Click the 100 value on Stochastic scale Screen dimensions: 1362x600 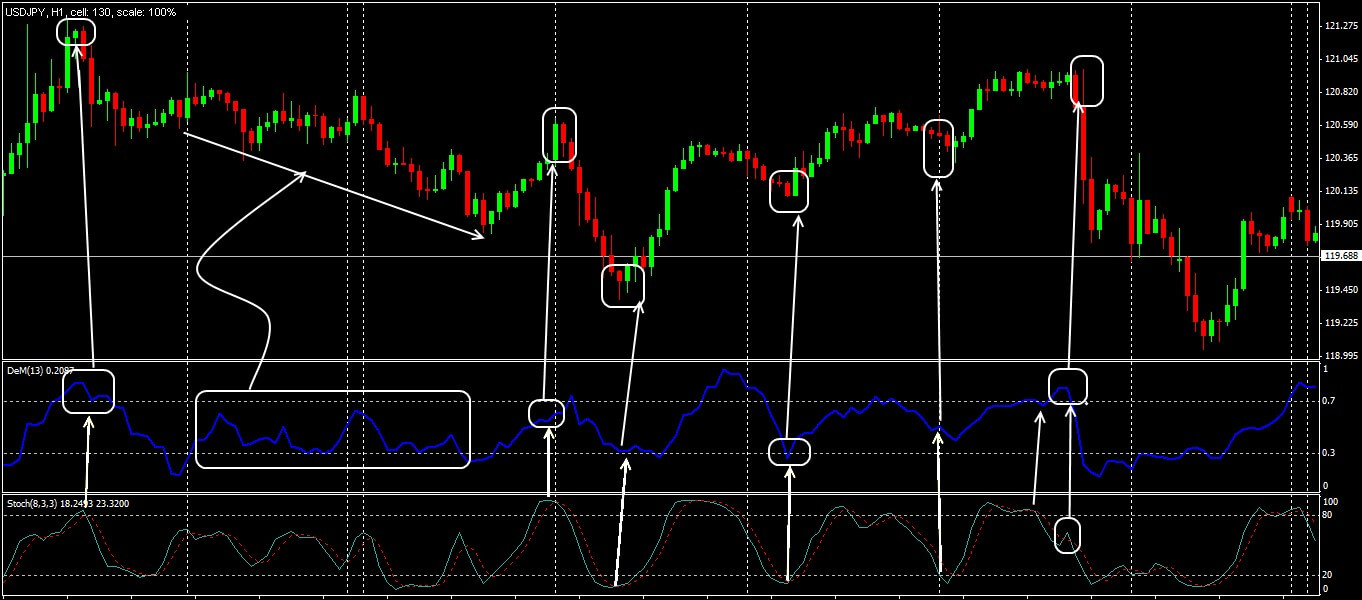click(1330, 502)
